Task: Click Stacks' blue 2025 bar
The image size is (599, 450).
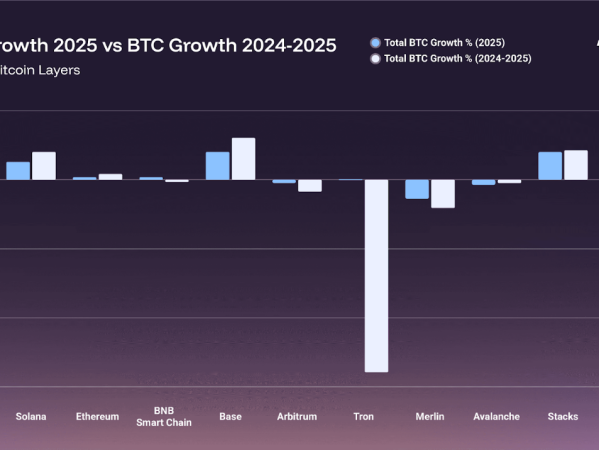Action: click(x=550, y=166)
